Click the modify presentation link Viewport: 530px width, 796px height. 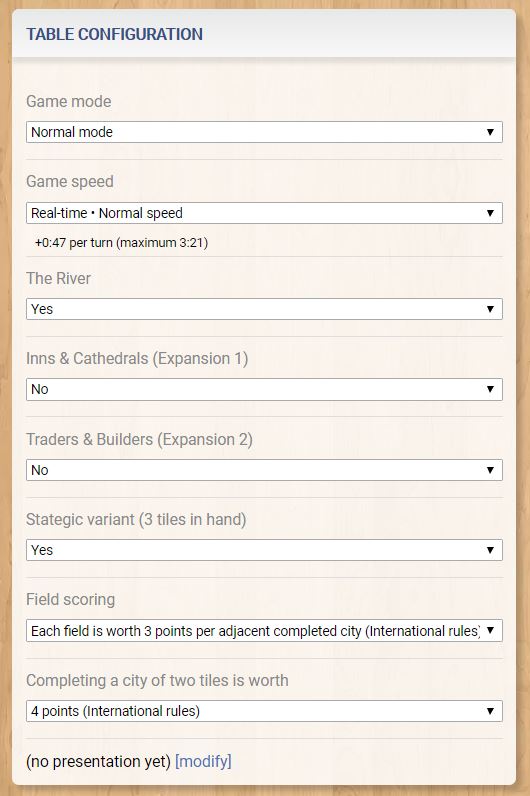coord(203,761)
